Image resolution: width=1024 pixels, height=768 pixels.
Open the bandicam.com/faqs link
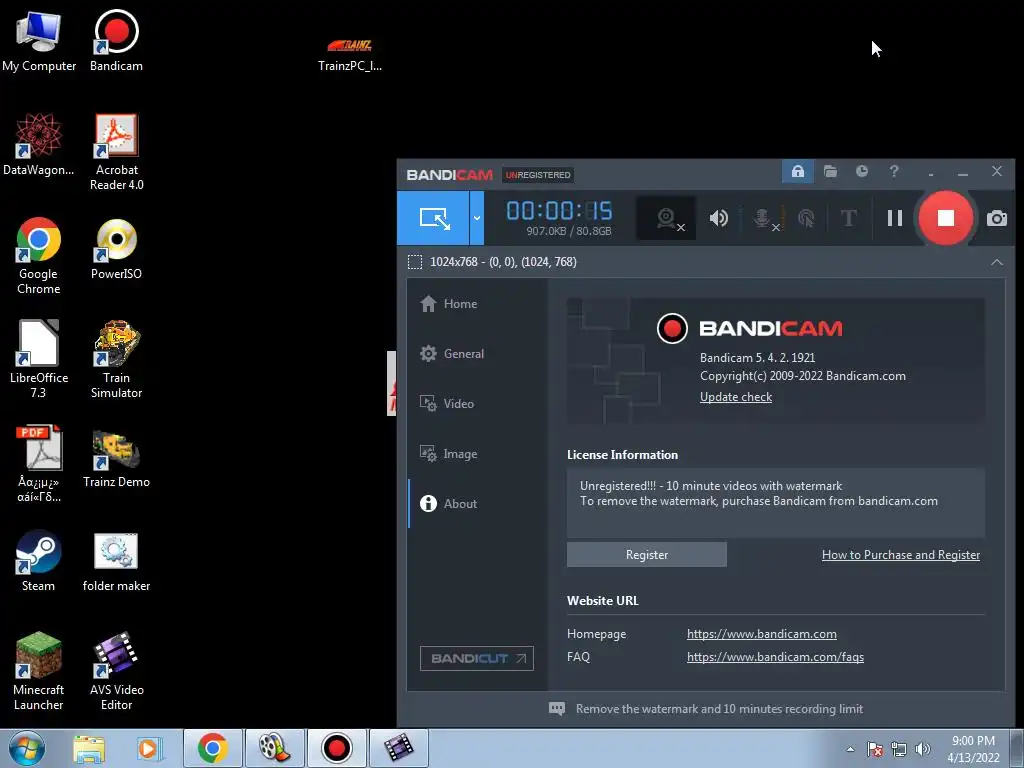coord(775,657)
